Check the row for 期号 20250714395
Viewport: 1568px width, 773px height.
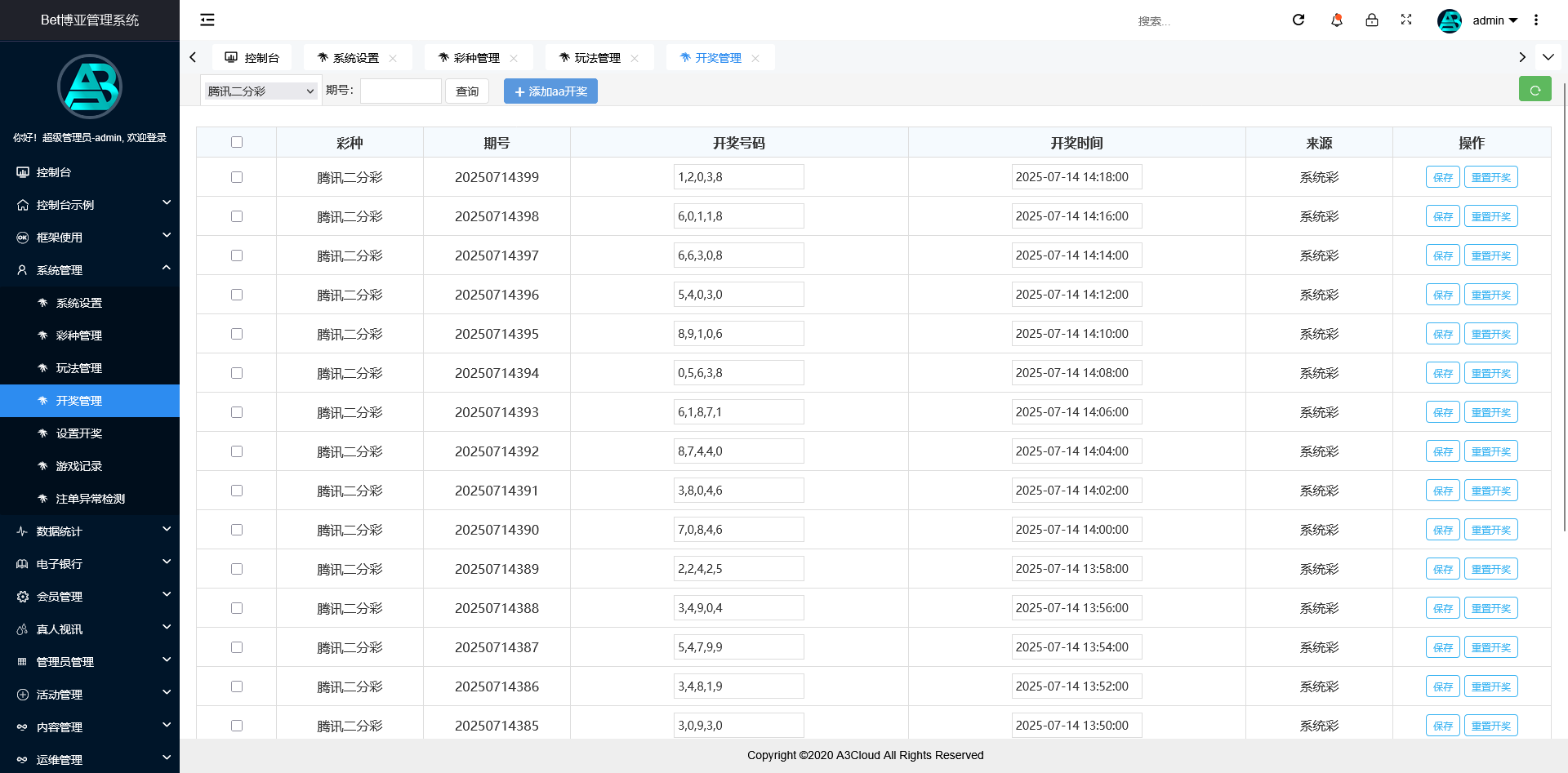click(x=237, y=334)
